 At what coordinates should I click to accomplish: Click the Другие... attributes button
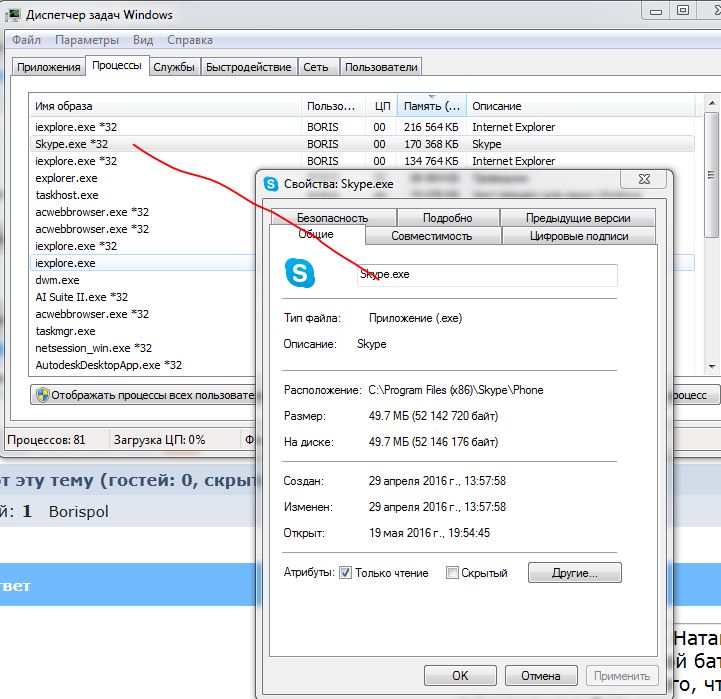(575, 573)
